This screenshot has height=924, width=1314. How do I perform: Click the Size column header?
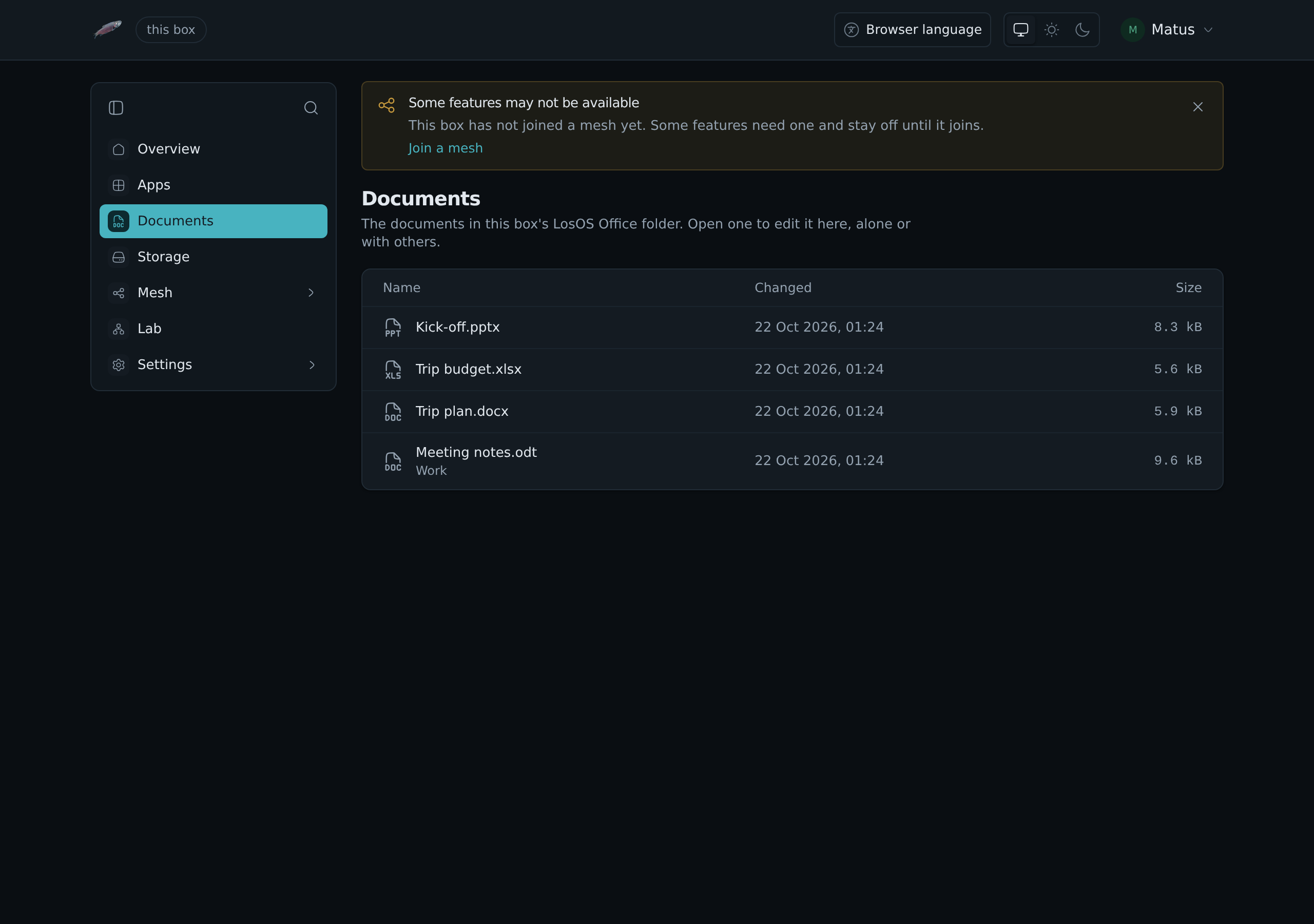[x=1189, y=288]
